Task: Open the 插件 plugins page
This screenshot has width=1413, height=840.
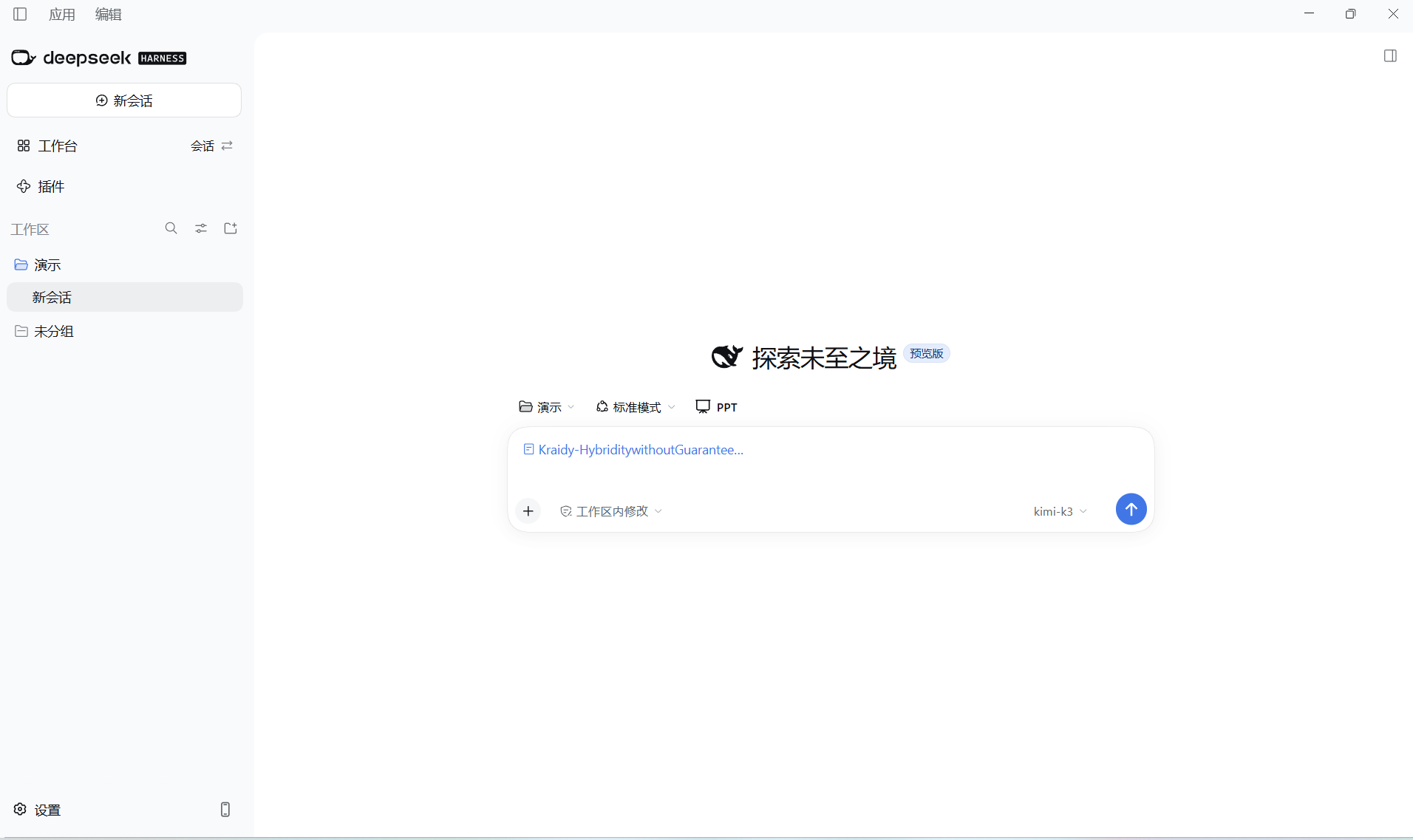Action: [41, 186]
